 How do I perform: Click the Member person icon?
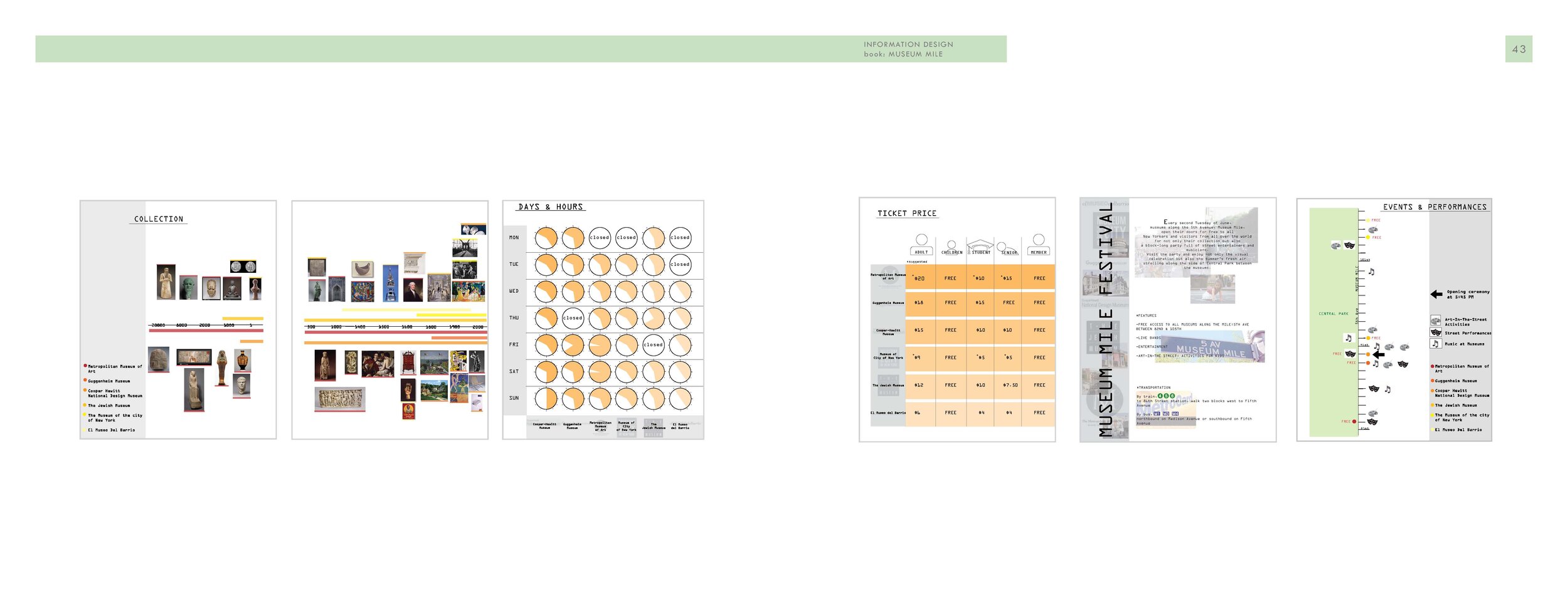[x=1039, y=245]
